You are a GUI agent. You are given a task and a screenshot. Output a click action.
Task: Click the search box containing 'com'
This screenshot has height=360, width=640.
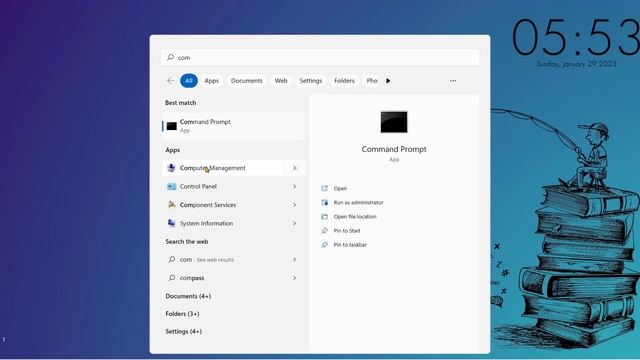(x=320, y=57)
